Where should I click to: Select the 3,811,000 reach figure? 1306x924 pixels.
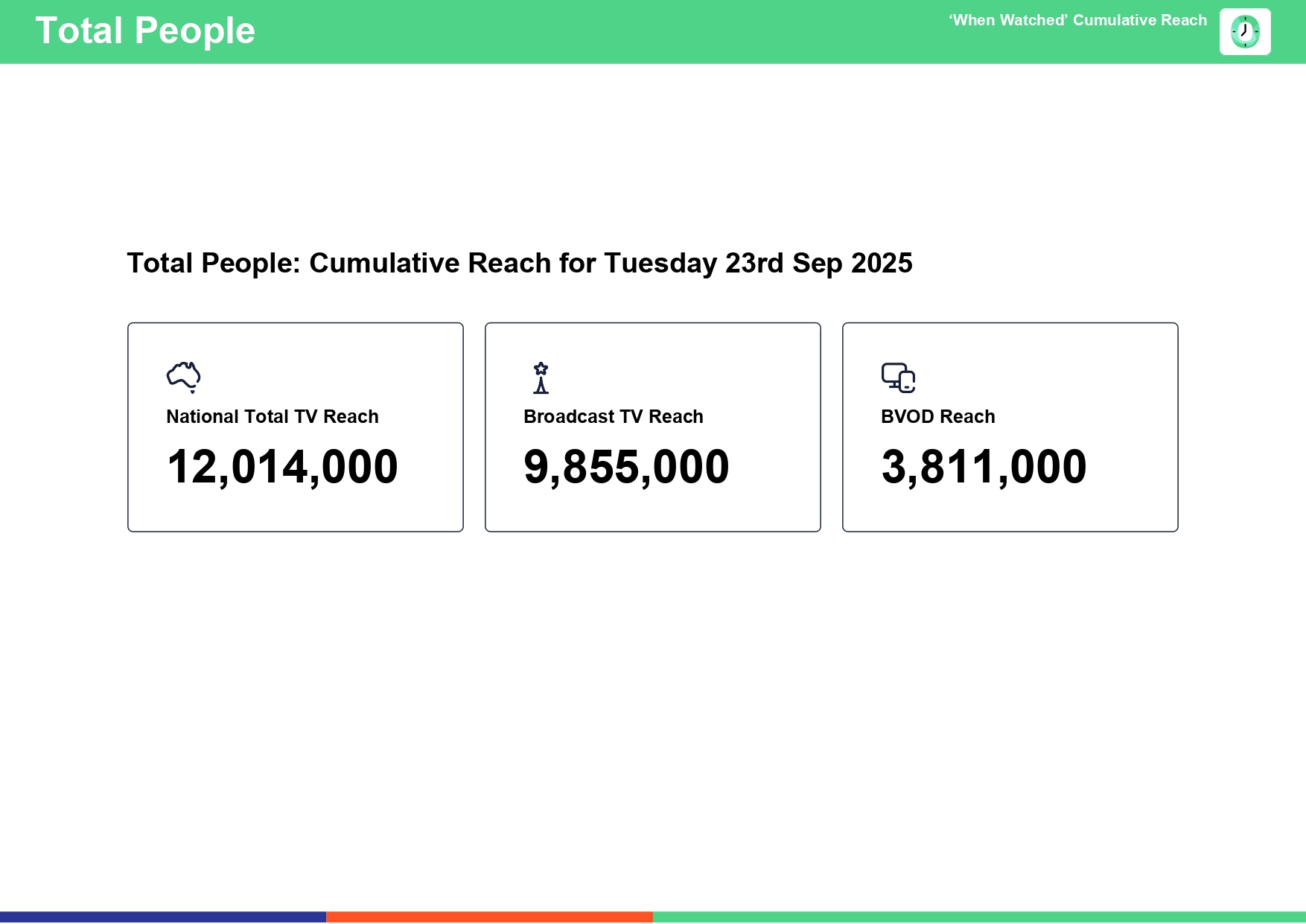(x=984, y=467)
